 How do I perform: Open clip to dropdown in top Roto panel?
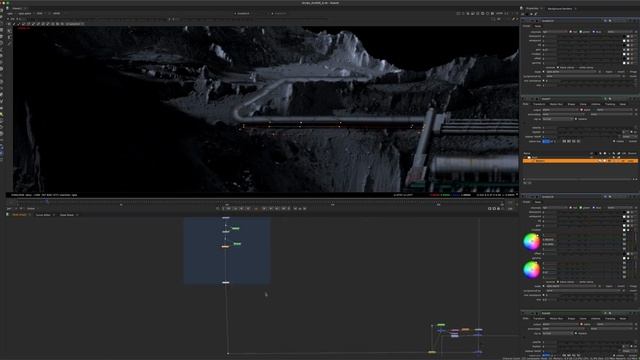coord(557,119)
